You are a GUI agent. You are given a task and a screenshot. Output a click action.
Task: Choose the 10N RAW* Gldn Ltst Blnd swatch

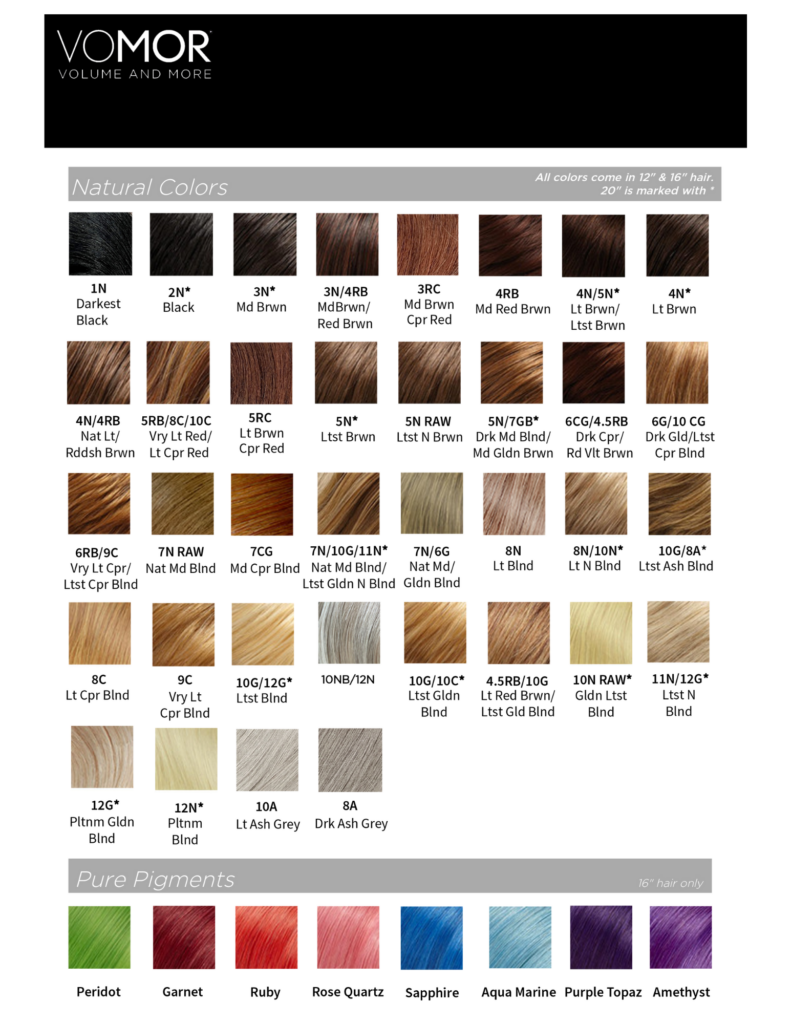coord(601,633)
